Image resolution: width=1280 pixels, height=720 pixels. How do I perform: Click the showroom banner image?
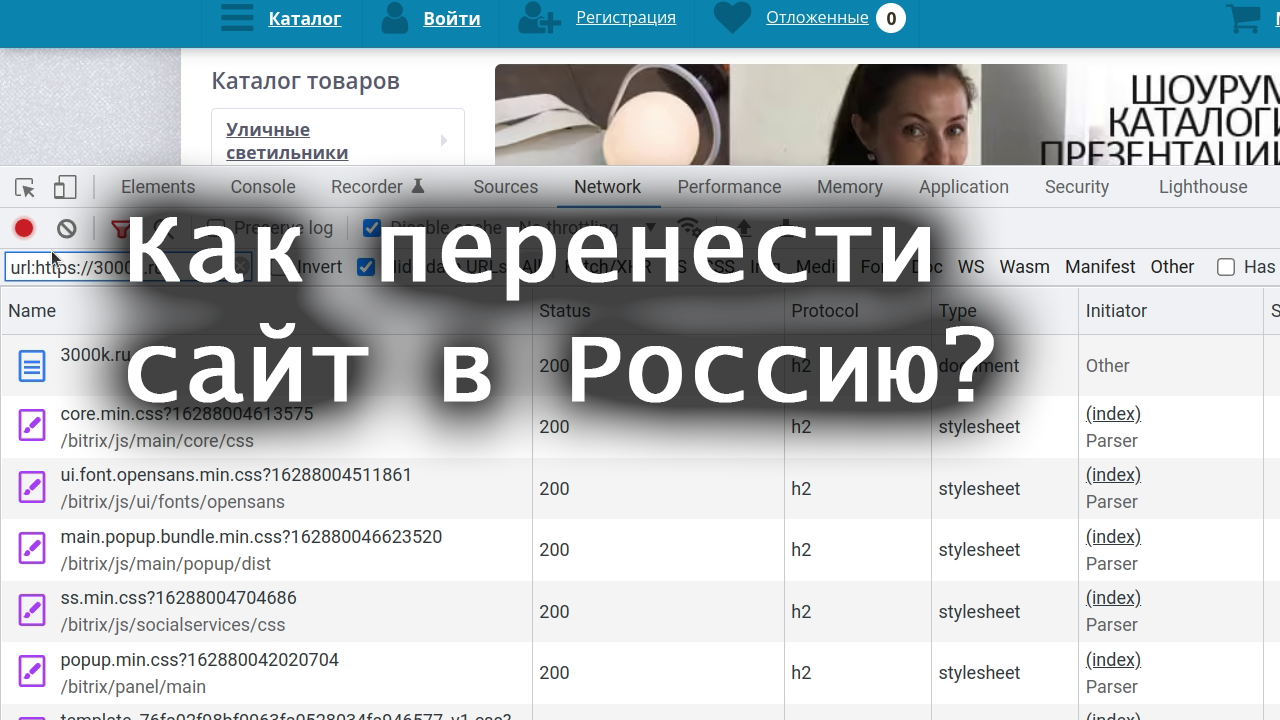pos(887,115)
